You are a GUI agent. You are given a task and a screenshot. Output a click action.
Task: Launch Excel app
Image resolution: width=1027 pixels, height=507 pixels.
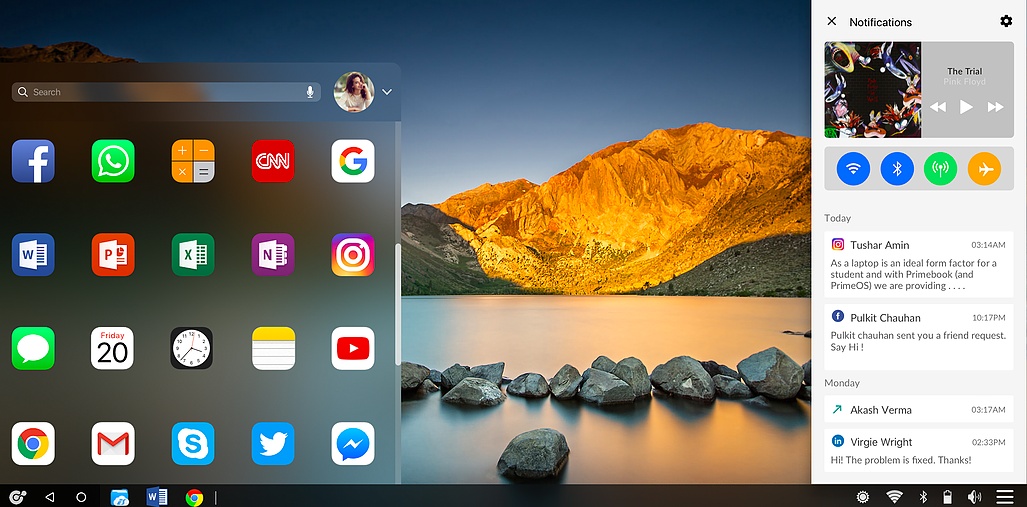[x=193, y=255]
